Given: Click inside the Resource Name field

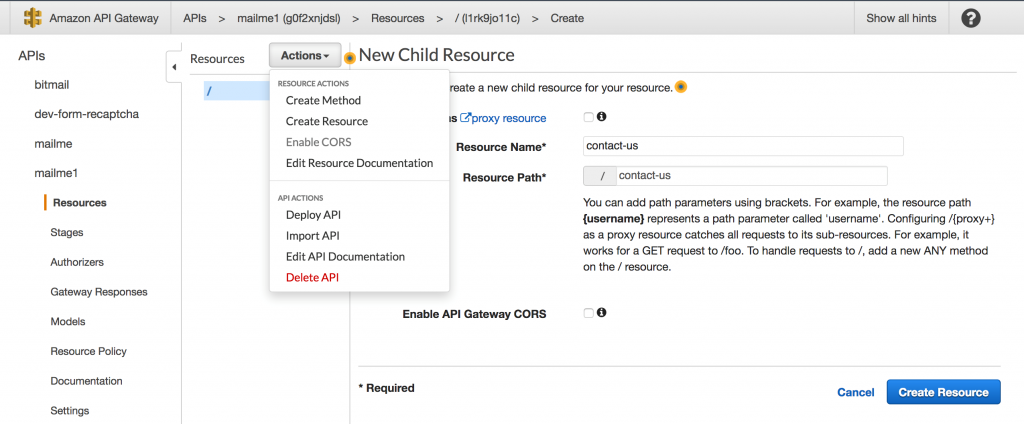Looking at the screenshot, I should coord(743,146).
